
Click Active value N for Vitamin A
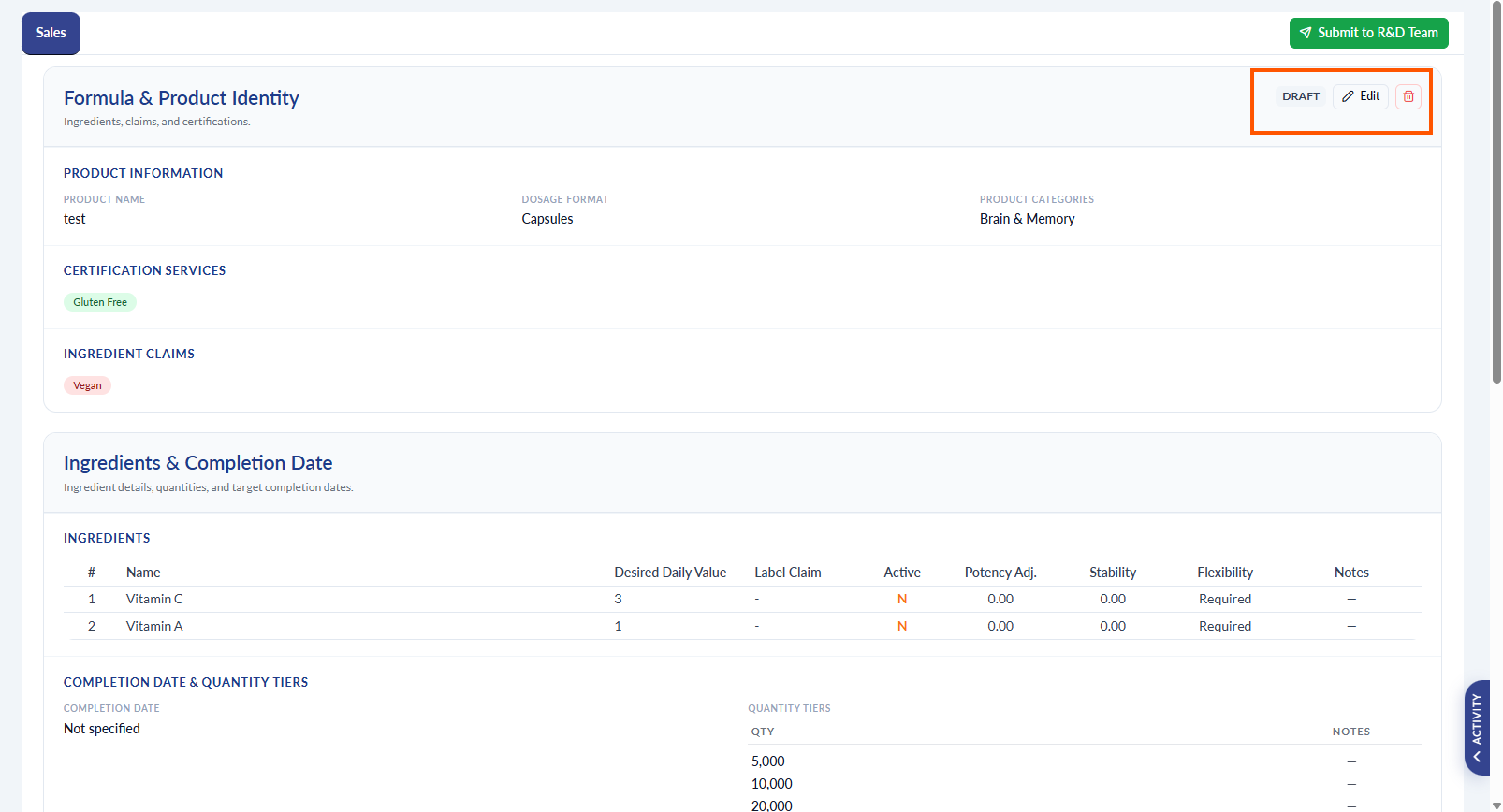[x=902, y=626]
